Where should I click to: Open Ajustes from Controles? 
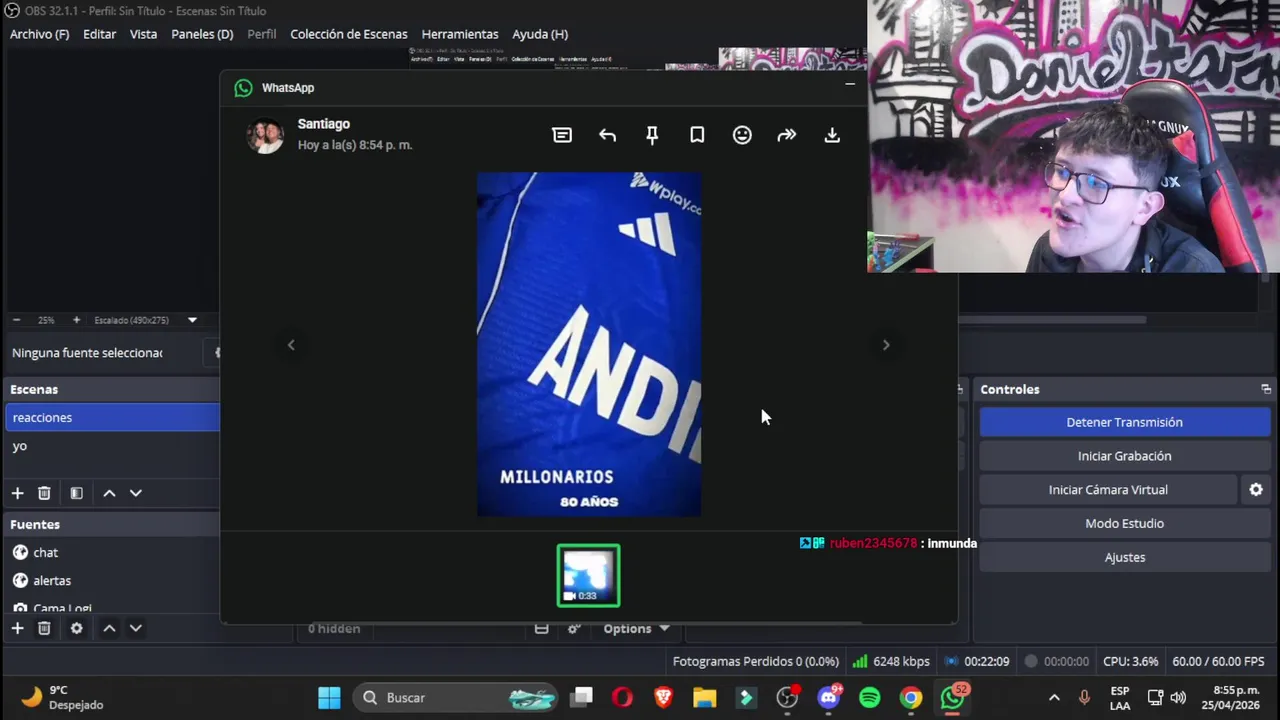pyautogui.click(x=1125, y=557)
